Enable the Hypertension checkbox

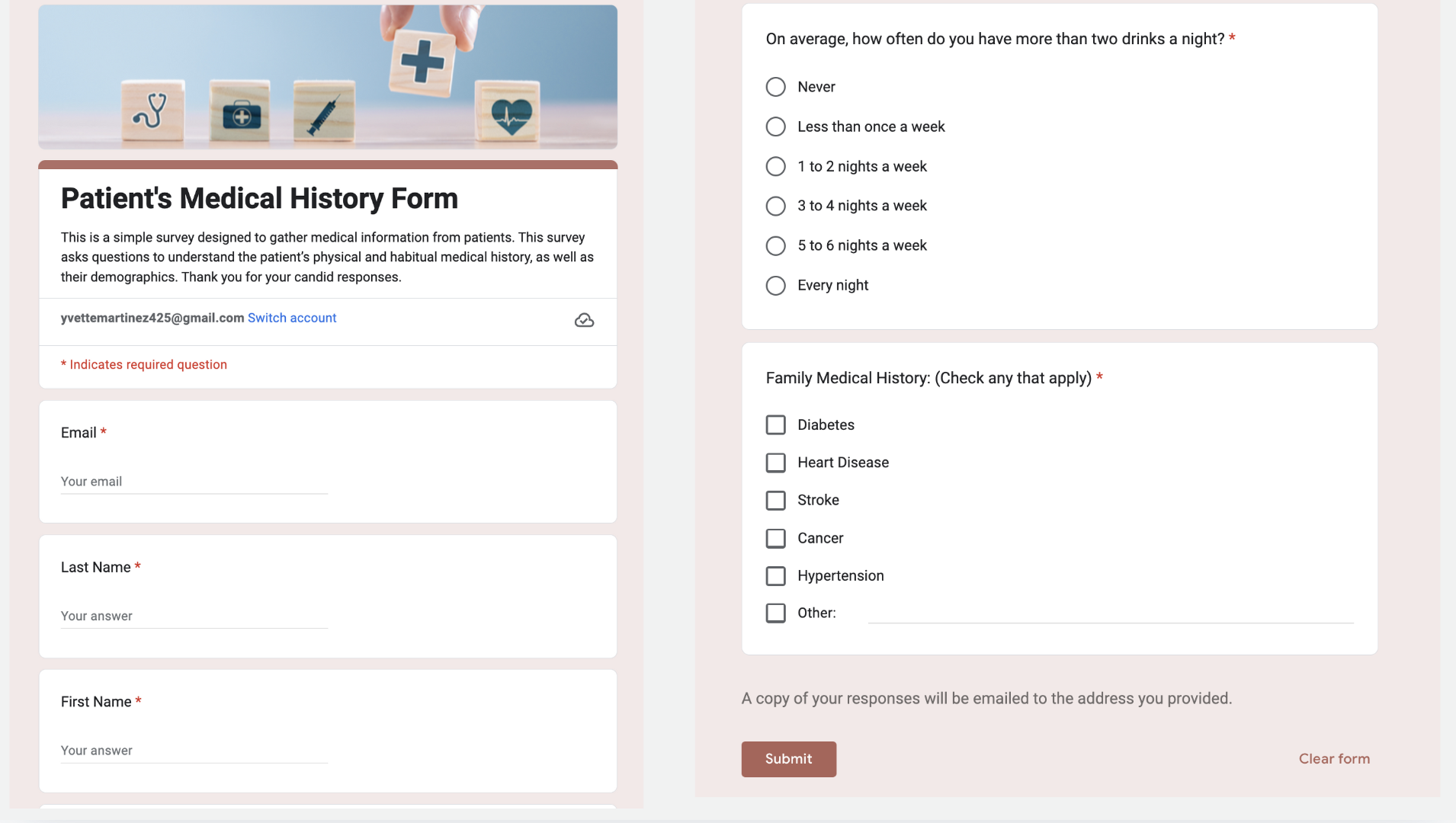click(x=775, y=576)
